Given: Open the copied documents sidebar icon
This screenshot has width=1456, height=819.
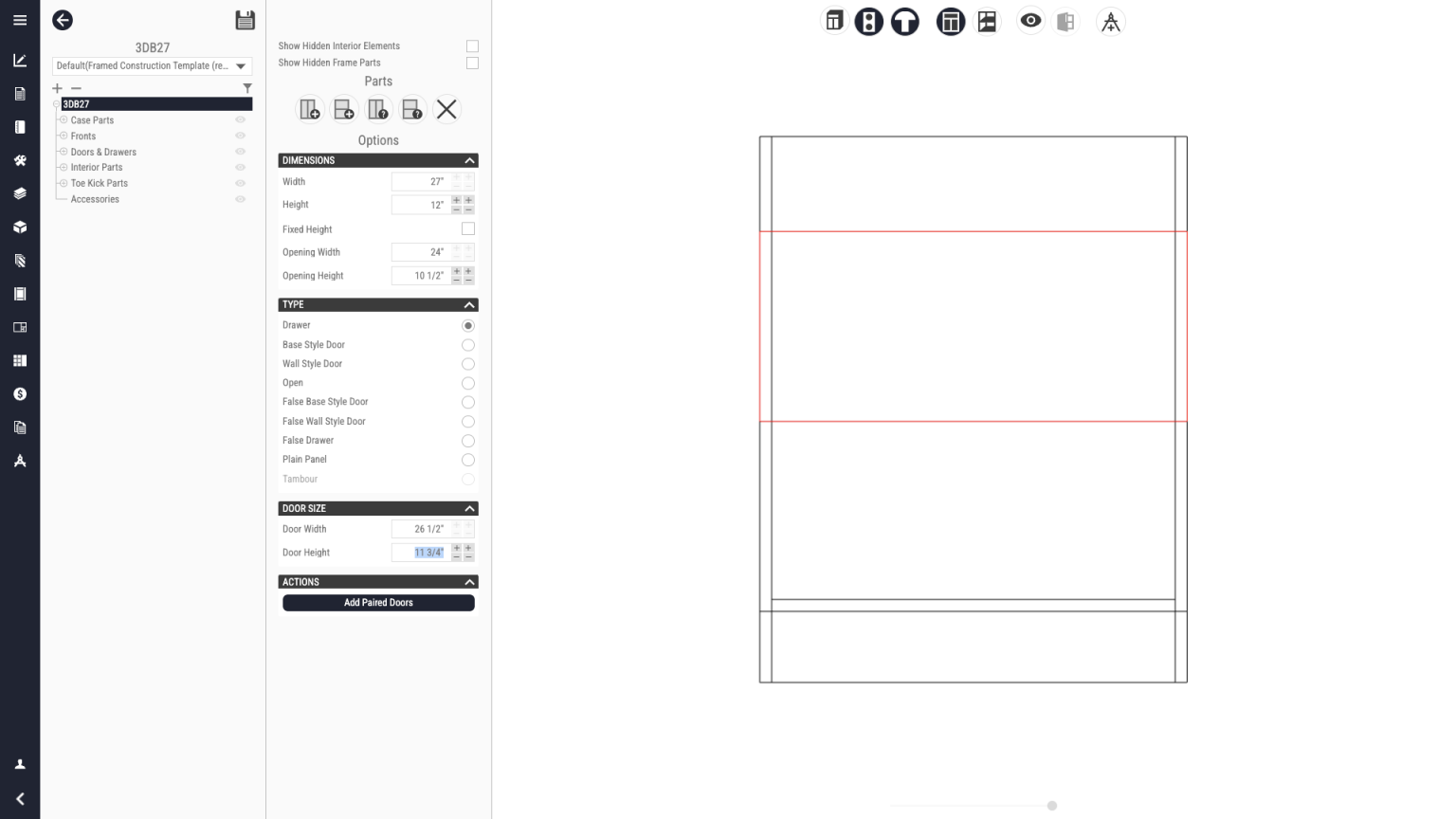Looking at the screenshot, I should (x=20, y=428).
